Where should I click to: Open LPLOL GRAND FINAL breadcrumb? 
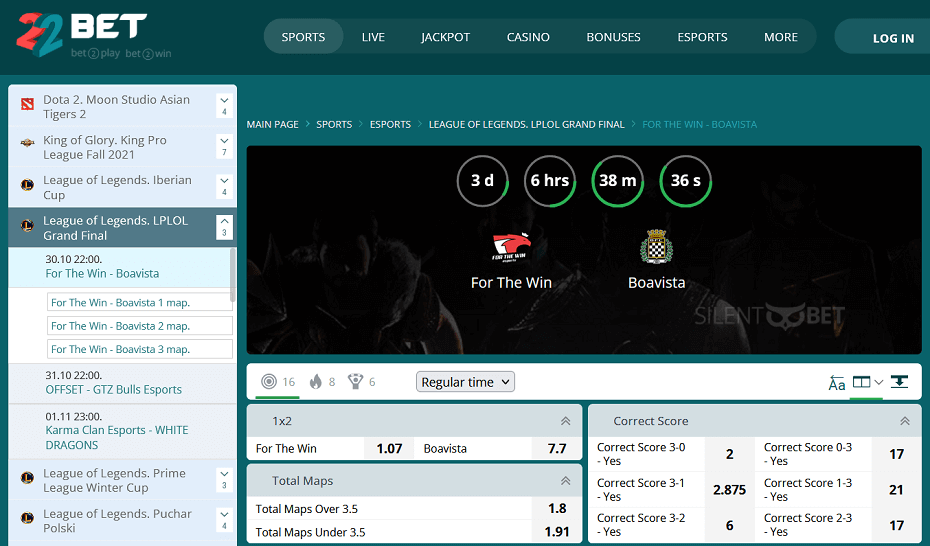tap(527, 124)
